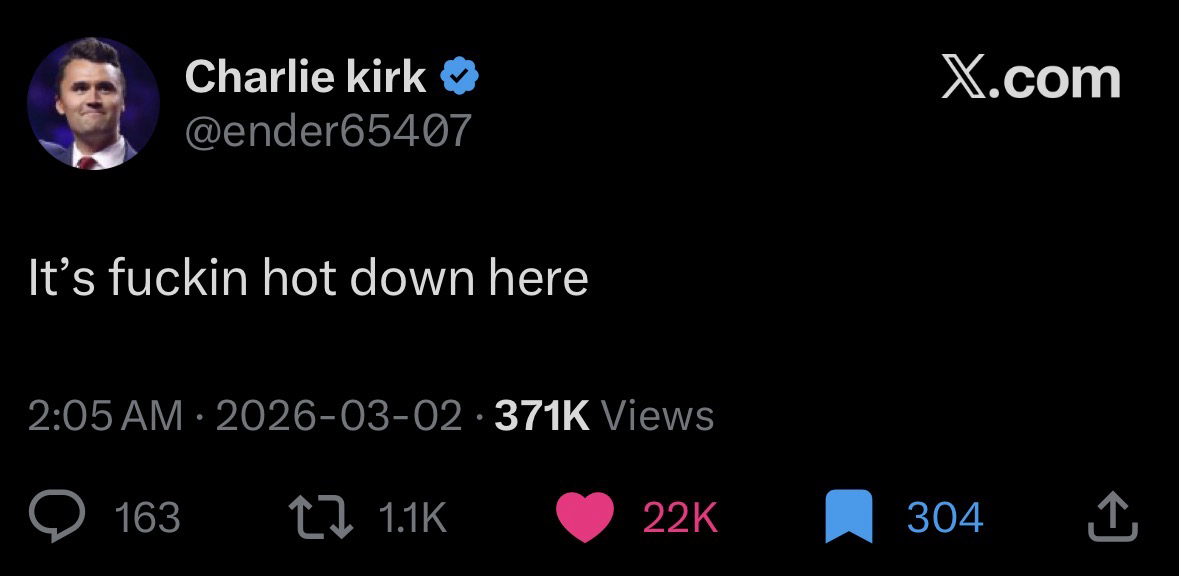Click the 2:05 AM timestamp

pyautogui.click(x=105, y=414)
